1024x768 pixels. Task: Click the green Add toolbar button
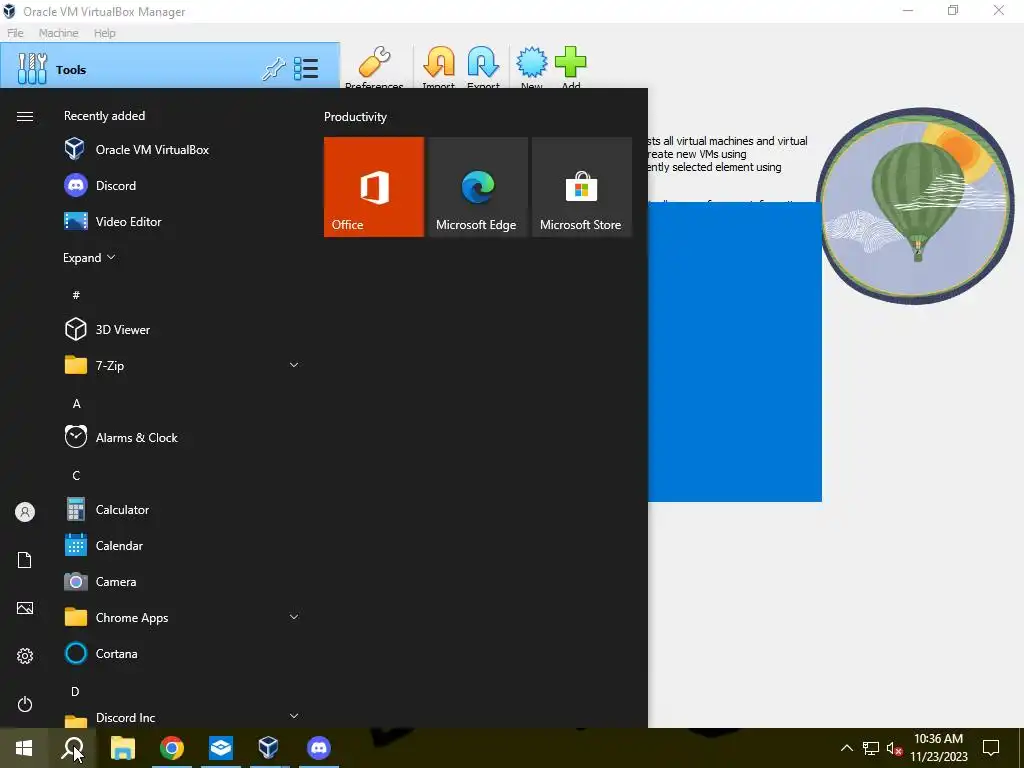tap(571, 67)
